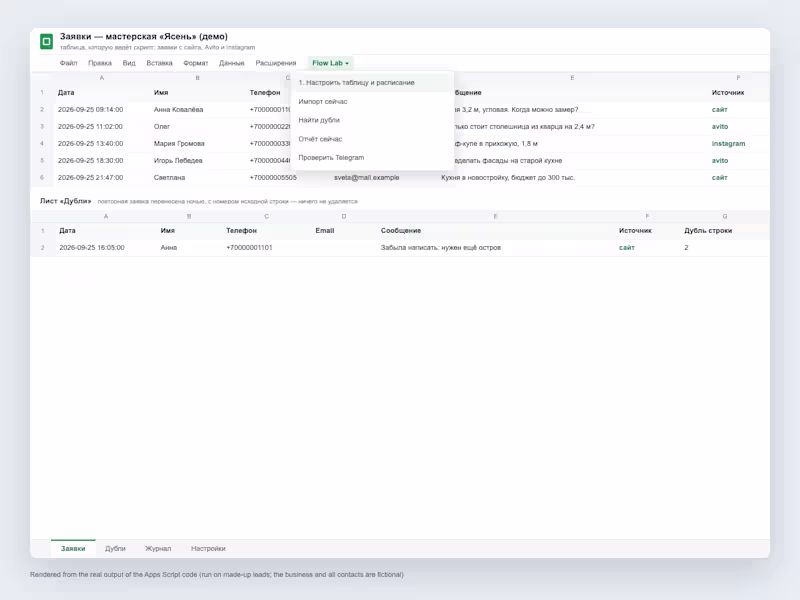This screenshot has height=600, width=800.
Task: Click the green Sheets logo icon
Action: tap(46, 41)
